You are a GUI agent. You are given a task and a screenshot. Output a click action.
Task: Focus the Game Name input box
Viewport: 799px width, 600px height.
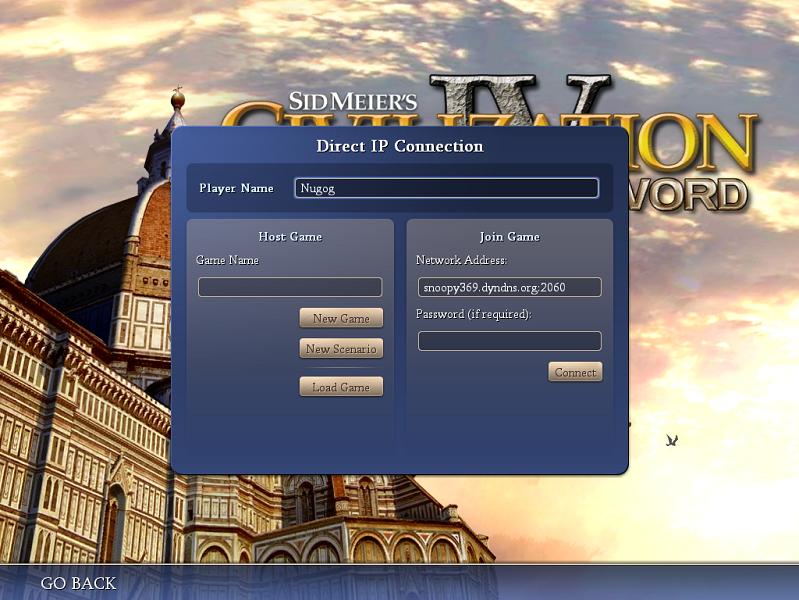tap(290, 287)
